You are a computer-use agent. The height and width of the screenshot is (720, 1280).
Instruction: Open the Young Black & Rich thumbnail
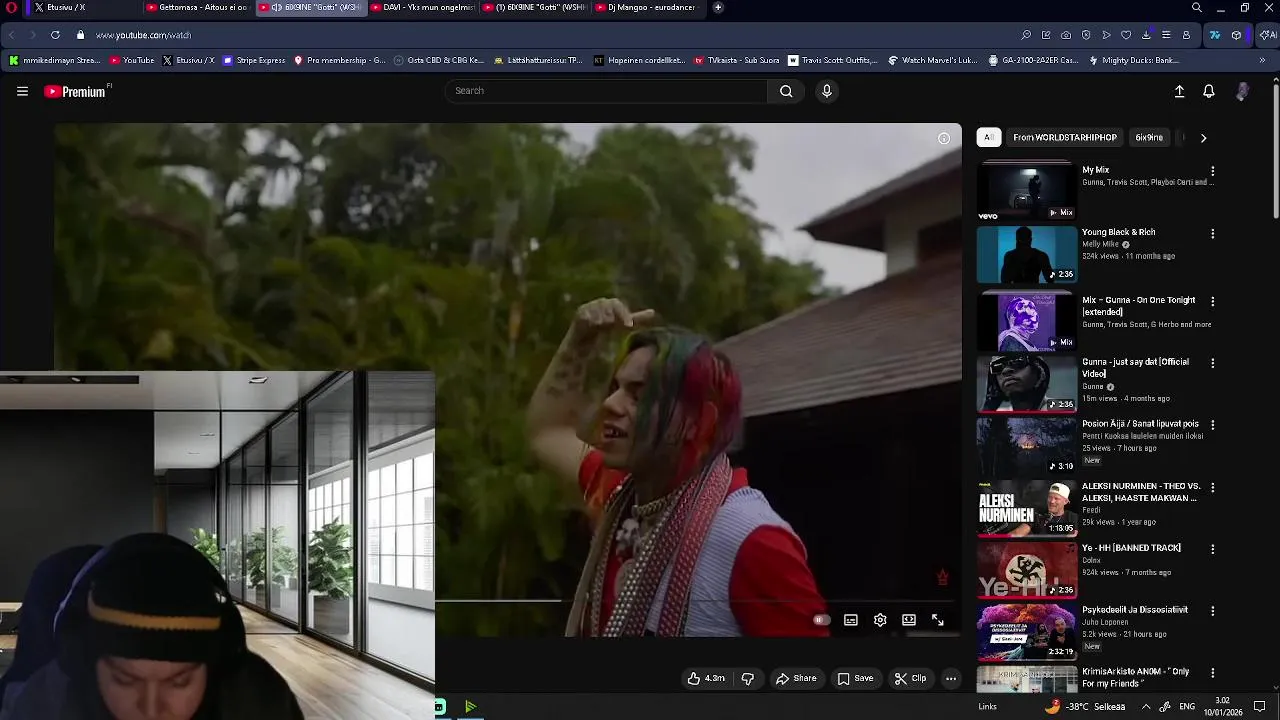click(x=1026, y=254)
